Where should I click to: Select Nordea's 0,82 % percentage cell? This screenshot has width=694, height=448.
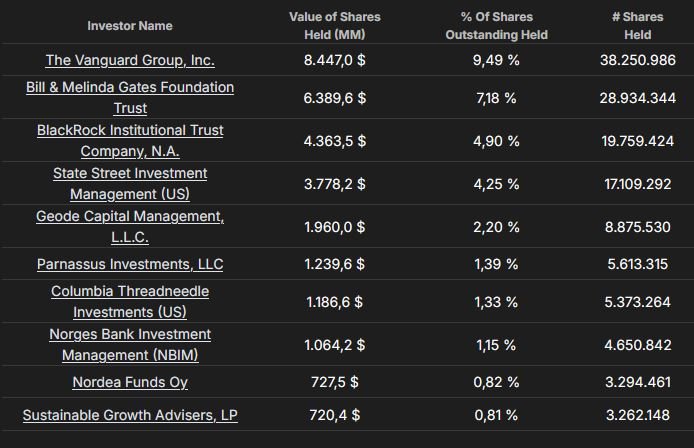496,382
